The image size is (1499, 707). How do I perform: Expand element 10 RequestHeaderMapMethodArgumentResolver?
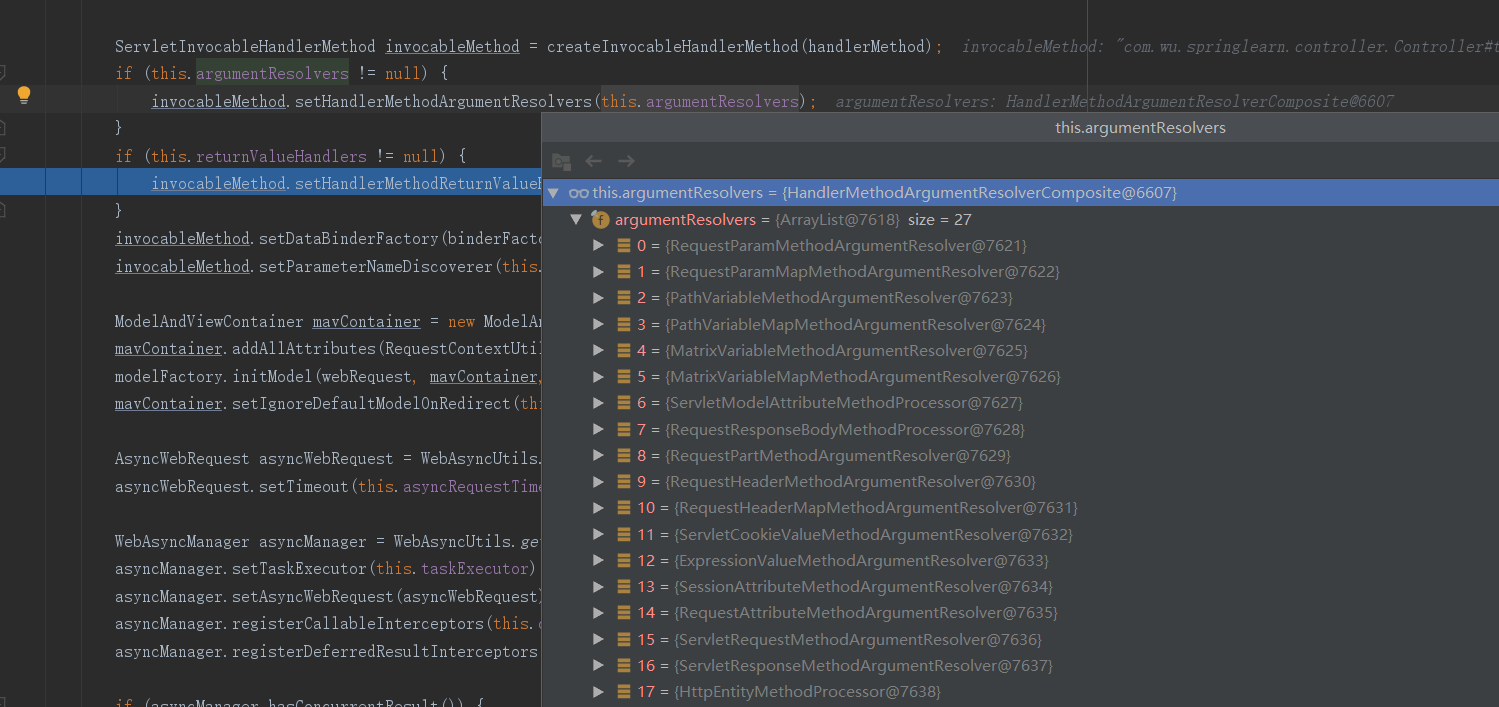598,508
